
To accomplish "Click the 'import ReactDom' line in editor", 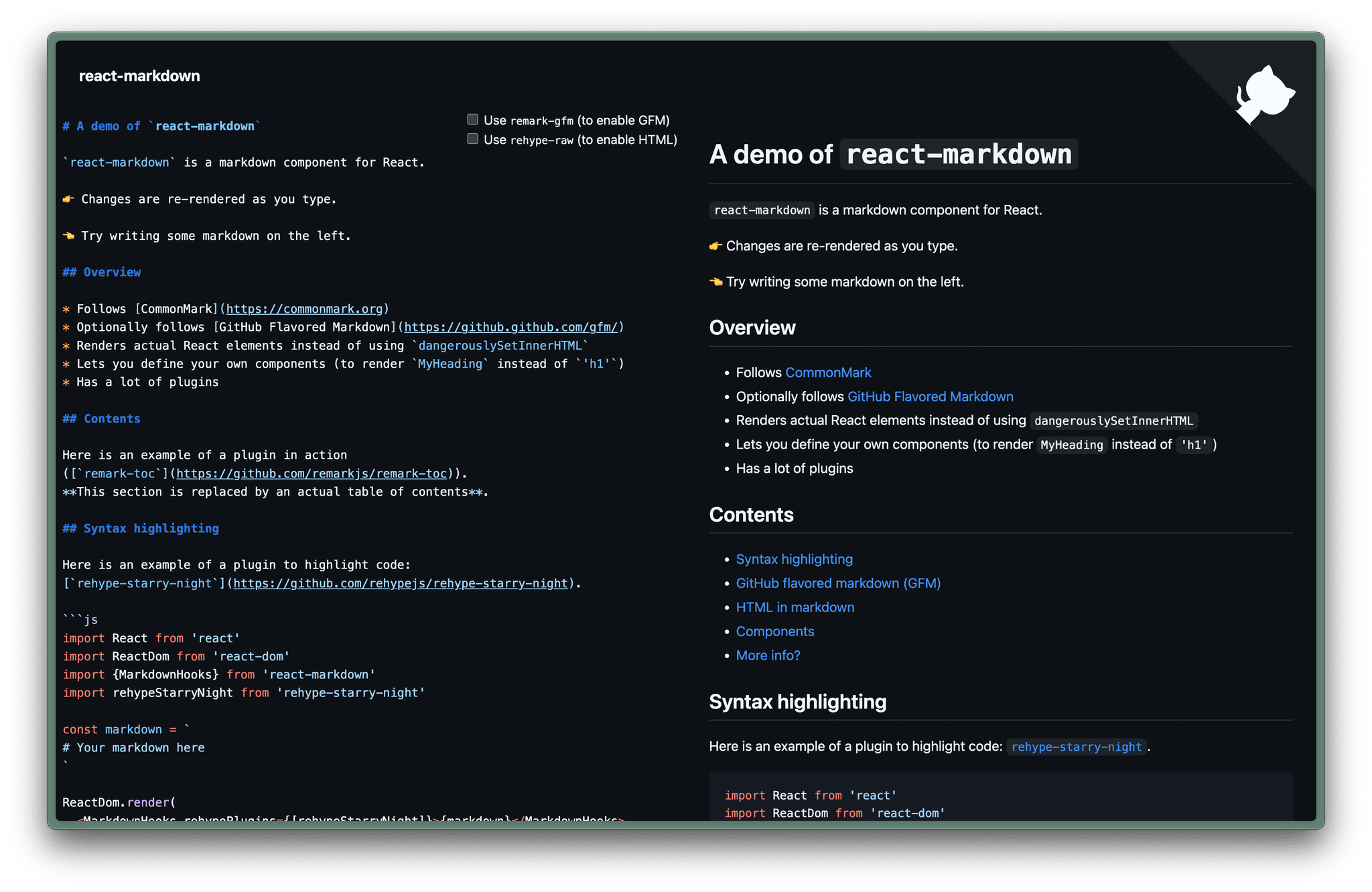I will 176,656.
